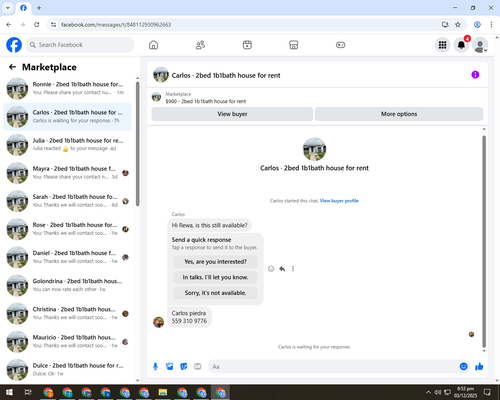Open the emoji picker in message box
Image resolution: width=500 pixels, height=400 pixels.
(x=463, y=367)
